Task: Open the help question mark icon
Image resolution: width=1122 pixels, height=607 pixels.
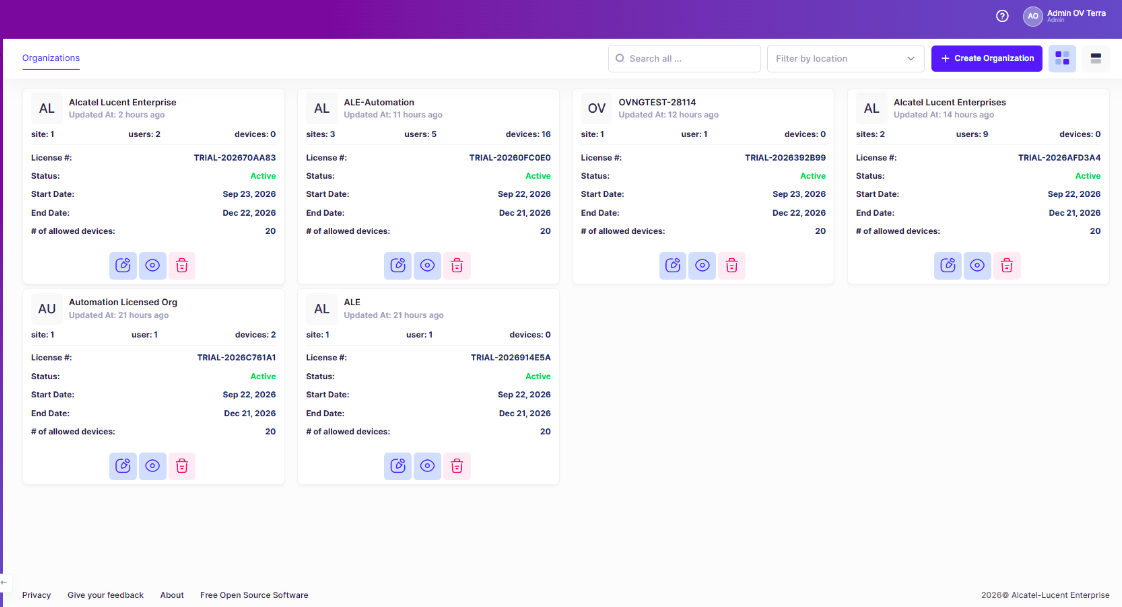Action: (x=1003, y=16)
